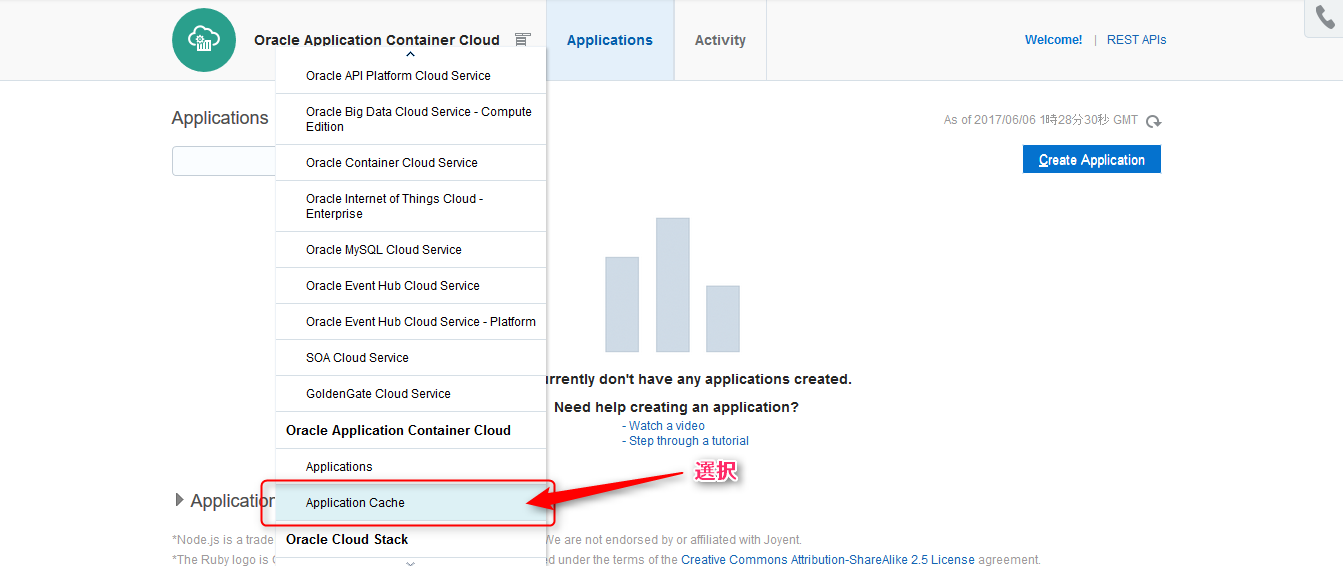
Task: Click the As of 2017/06/06 timestamp text
Action: [x=1041, y=120]
